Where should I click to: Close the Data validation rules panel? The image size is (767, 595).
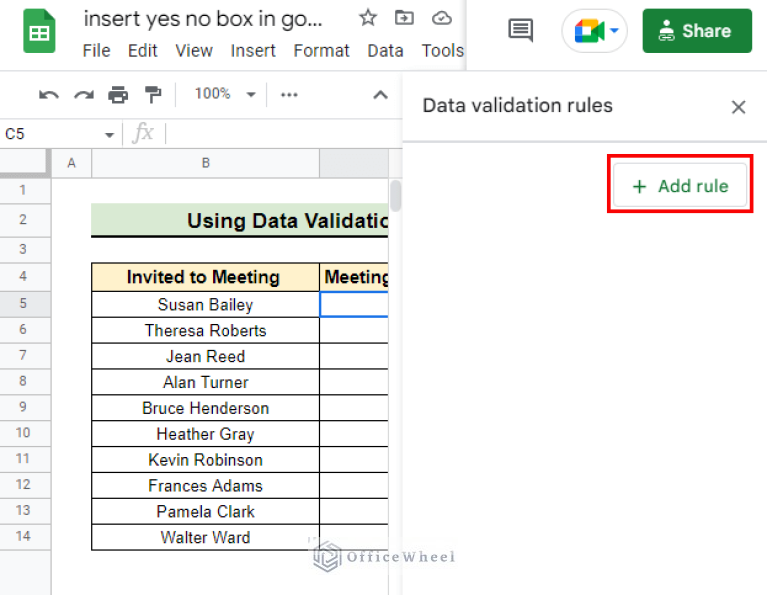tap(739, 107)
